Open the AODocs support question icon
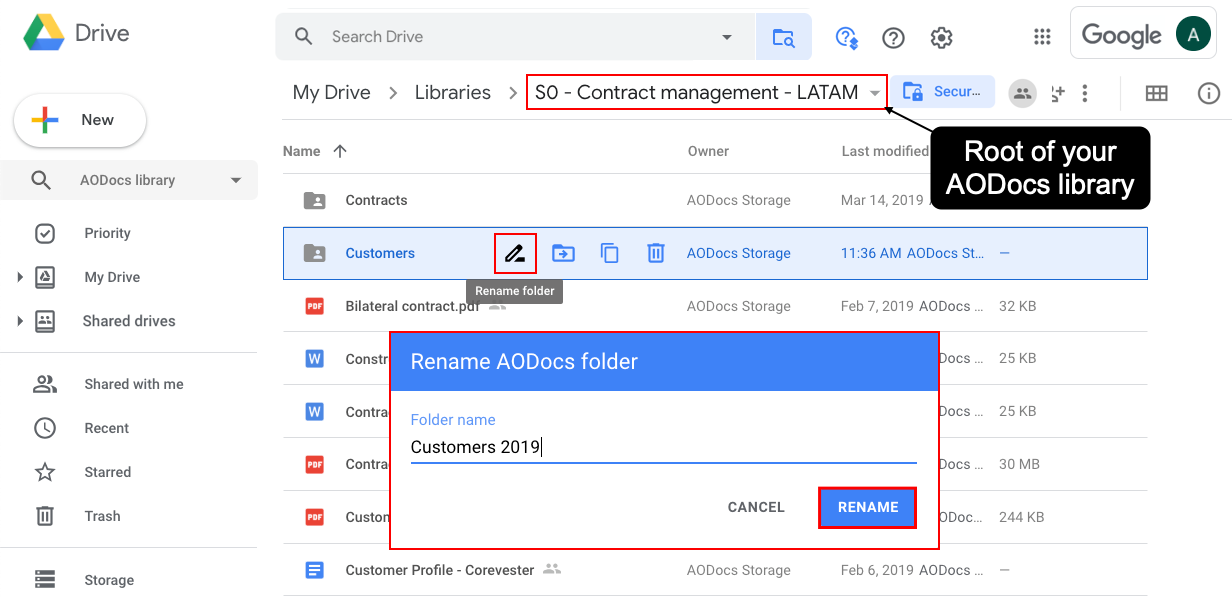The image size is (1232, 597). click(x=847, y=38)
